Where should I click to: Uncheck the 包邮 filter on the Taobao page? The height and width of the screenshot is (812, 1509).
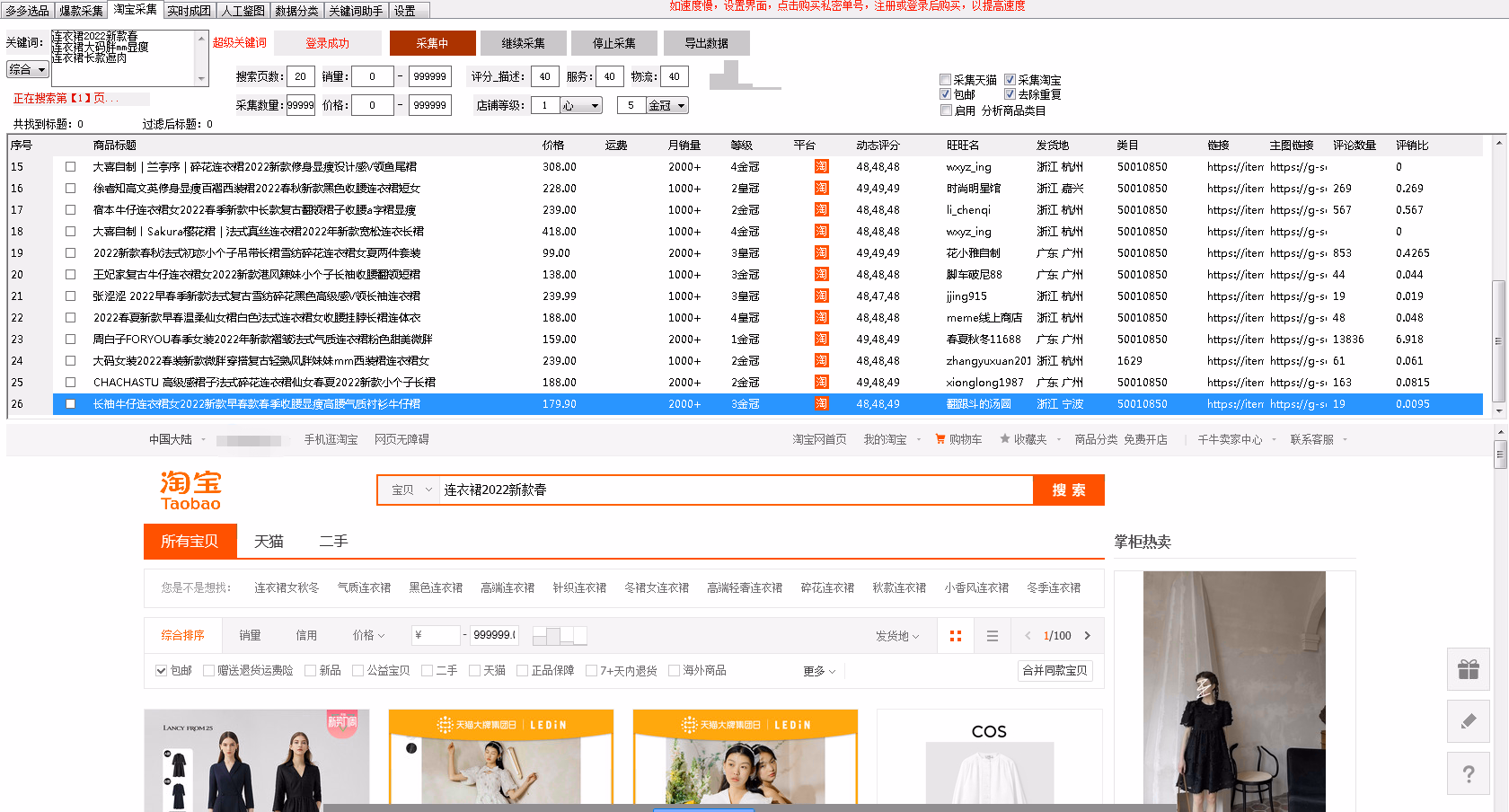[x=161, y=671]
